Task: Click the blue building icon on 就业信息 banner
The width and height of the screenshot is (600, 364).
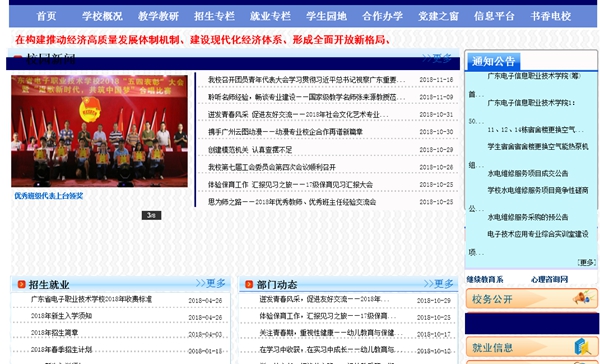Action: click(x=583, y=347)
